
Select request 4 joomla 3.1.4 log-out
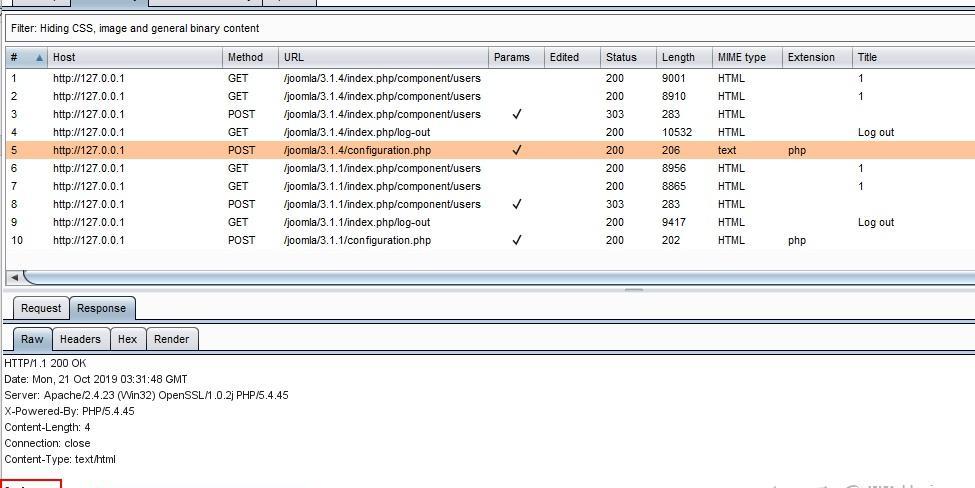pos(490,132)
